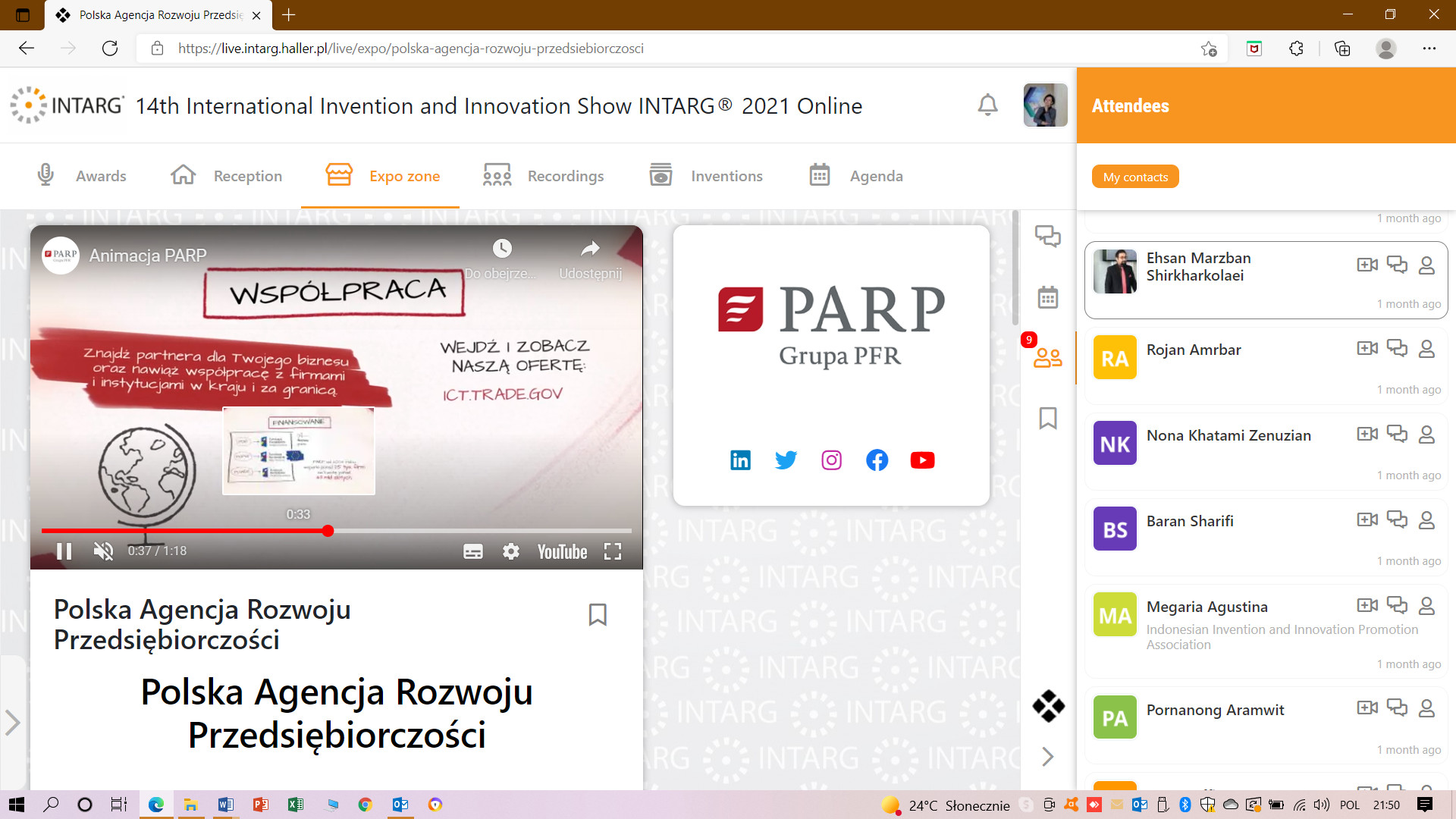1456x819 pixels.
Task: Click the RA avatar of Rojan Amrbar
Action: [1115, 357]
